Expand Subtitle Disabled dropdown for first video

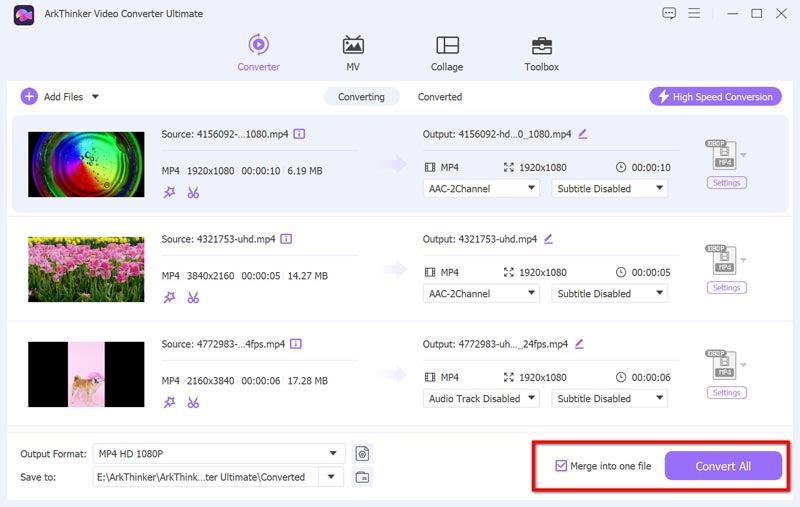609,188
